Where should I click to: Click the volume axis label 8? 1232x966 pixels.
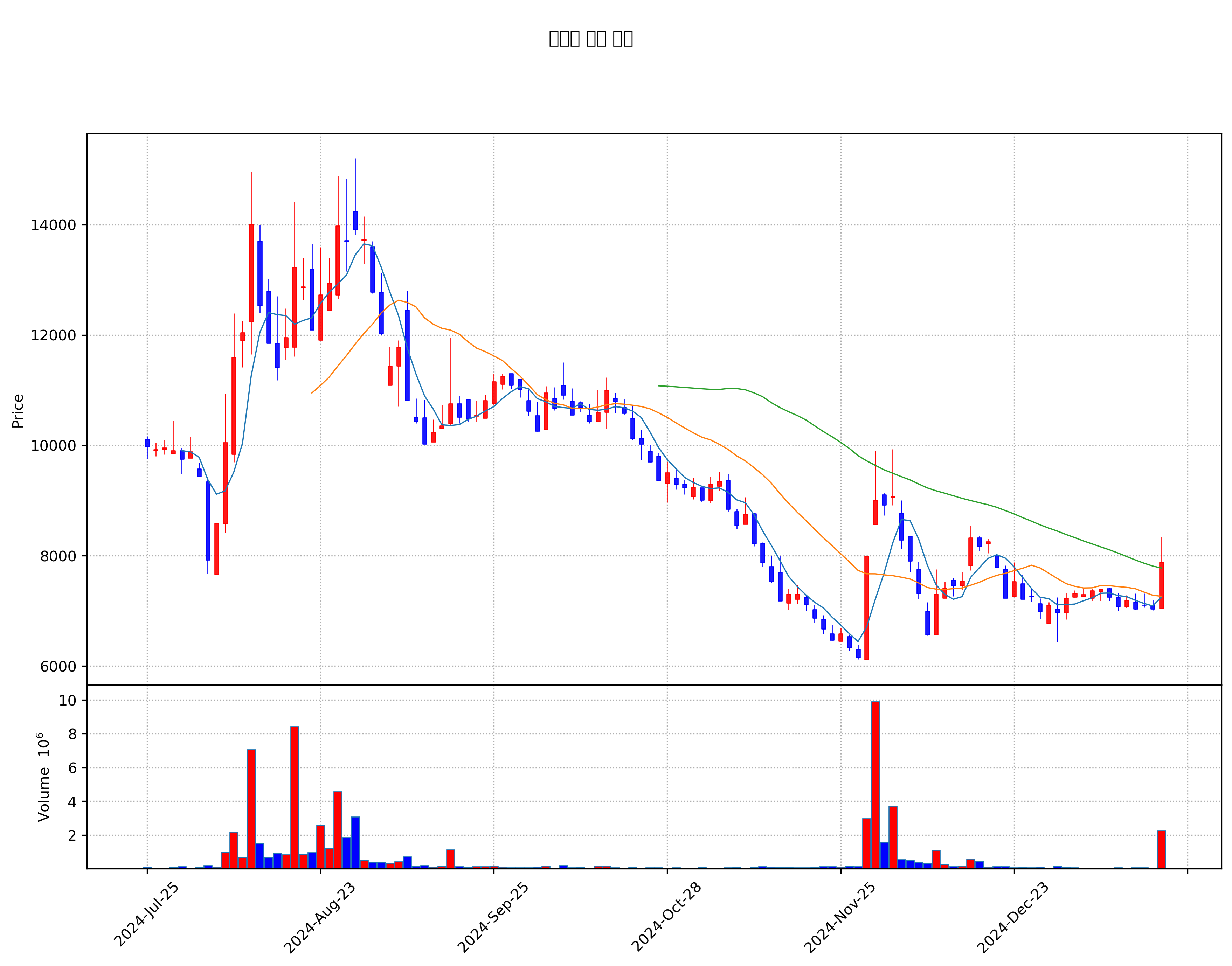(72, 734)
